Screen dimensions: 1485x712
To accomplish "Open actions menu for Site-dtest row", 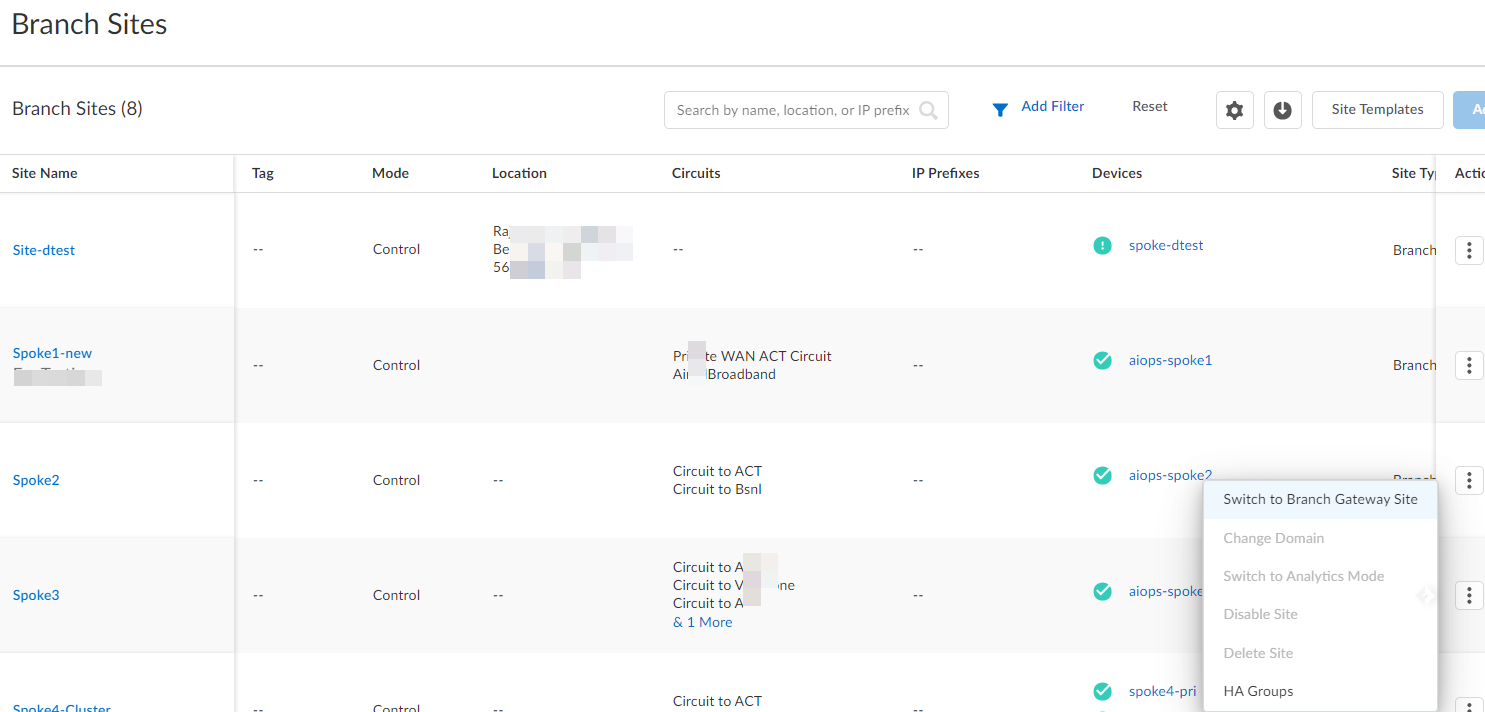I will pyautogui.click(x=1468, y=250).
